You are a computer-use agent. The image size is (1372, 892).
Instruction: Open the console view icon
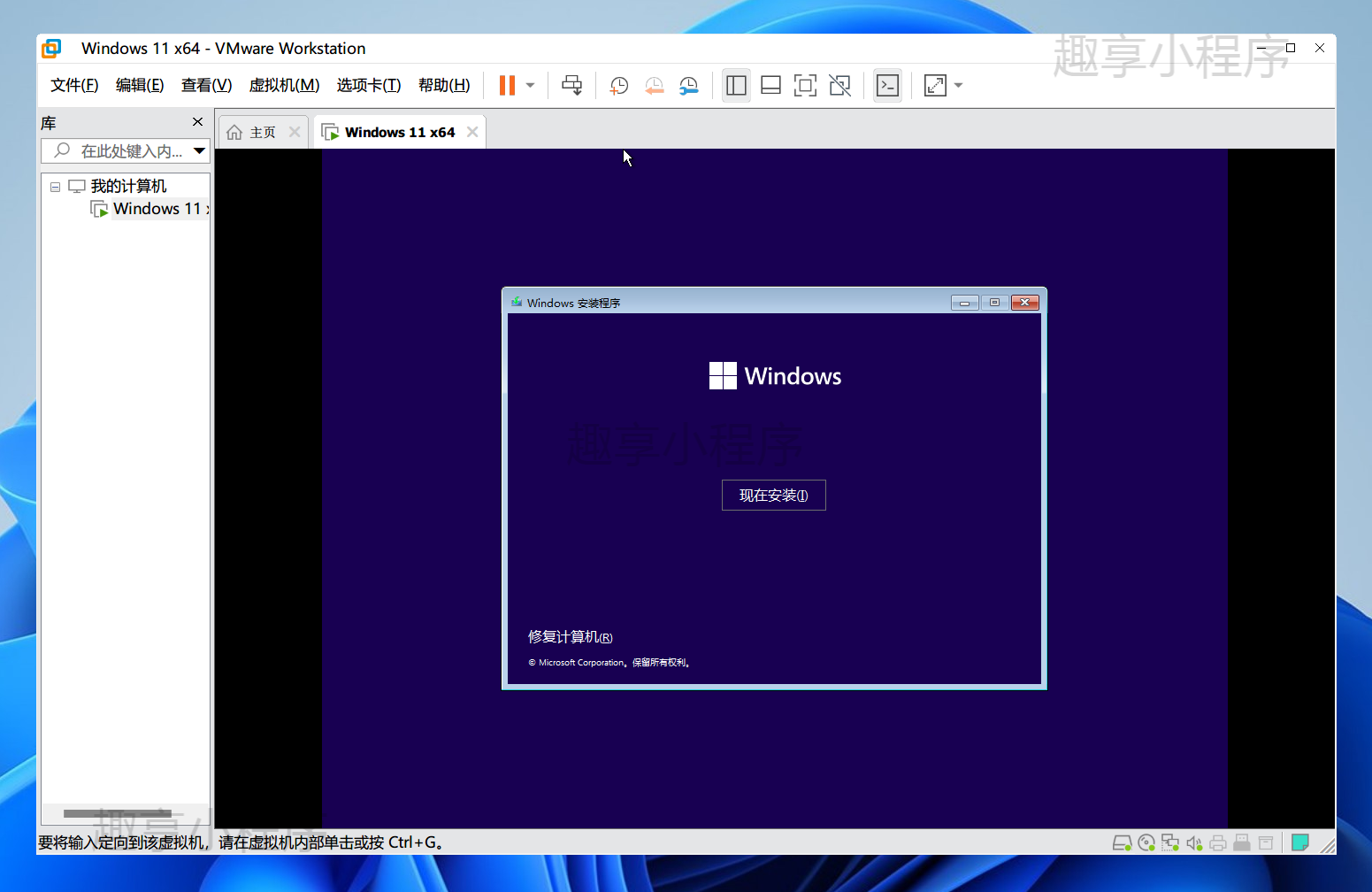coord(887,85)
